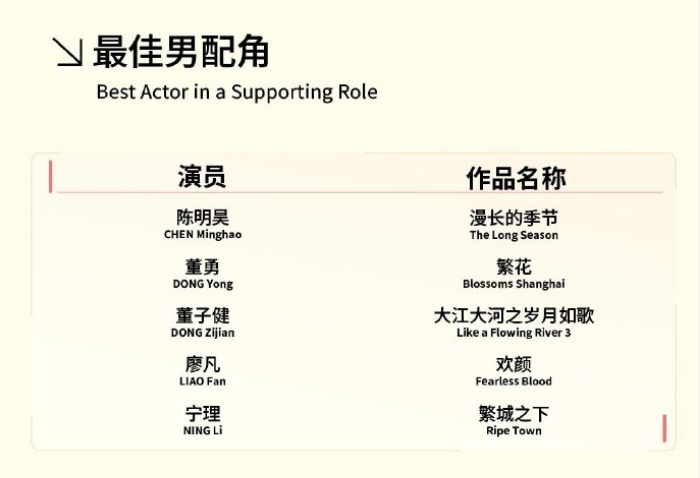Click the Chinese title 漫长的季节
The width and height of the screenshot is (700, 478).
point(514,218)
